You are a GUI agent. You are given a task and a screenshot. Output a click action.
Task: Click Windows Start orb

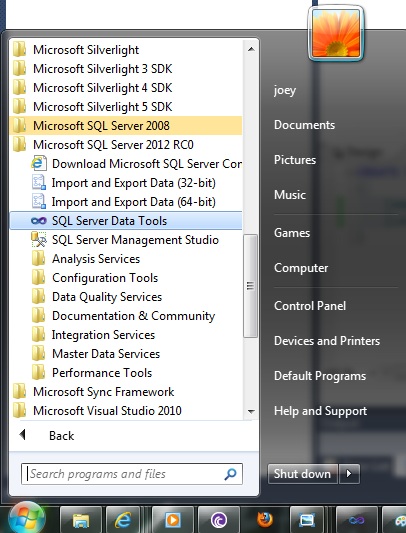(27, 518)
